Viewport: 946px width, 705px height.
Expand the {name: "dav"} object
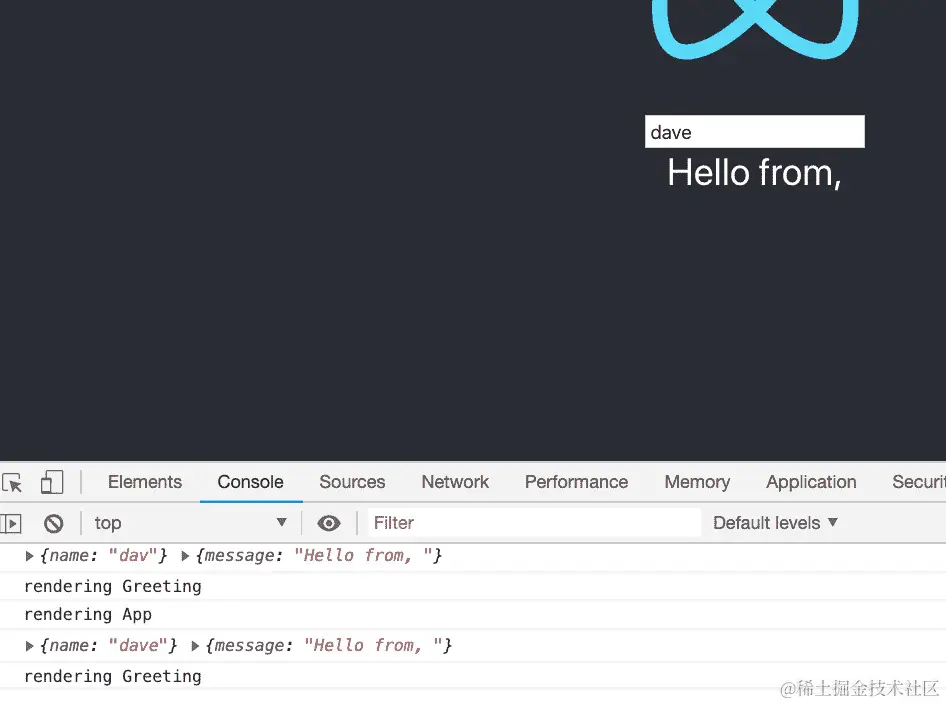coord(29,556)
